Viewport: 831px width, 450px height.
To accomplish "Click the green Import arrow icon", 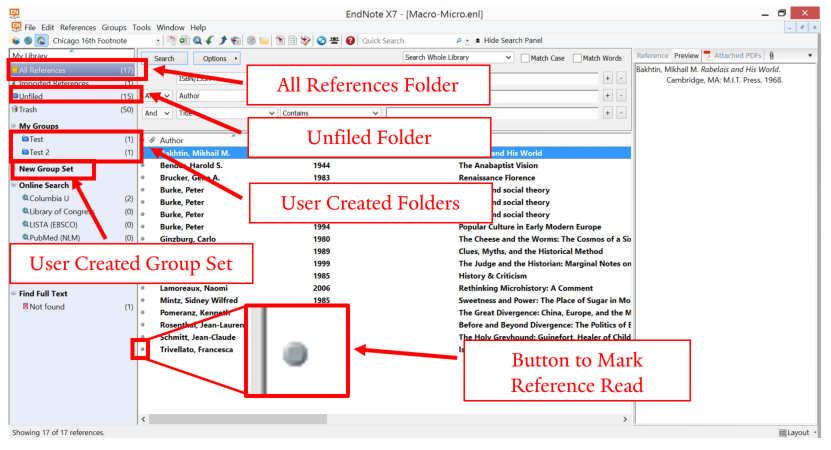I will [210, 41].
